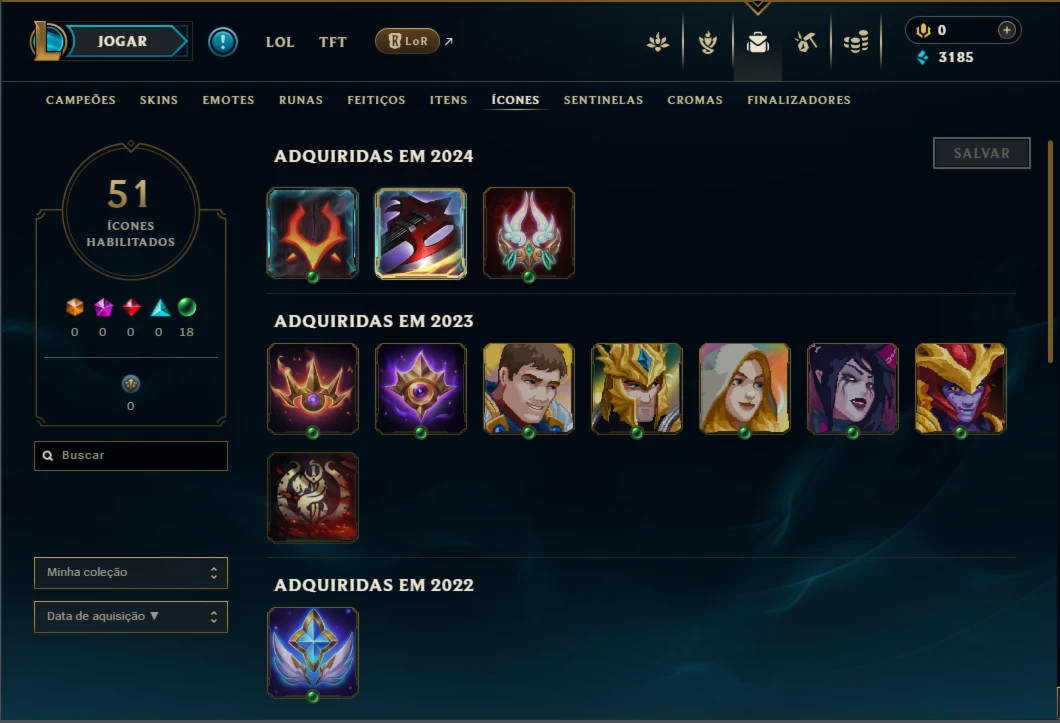This screenshot has width=1060, height=723.
Task: Select the smiling Garen portrait icon
Action: click(529, 389)
